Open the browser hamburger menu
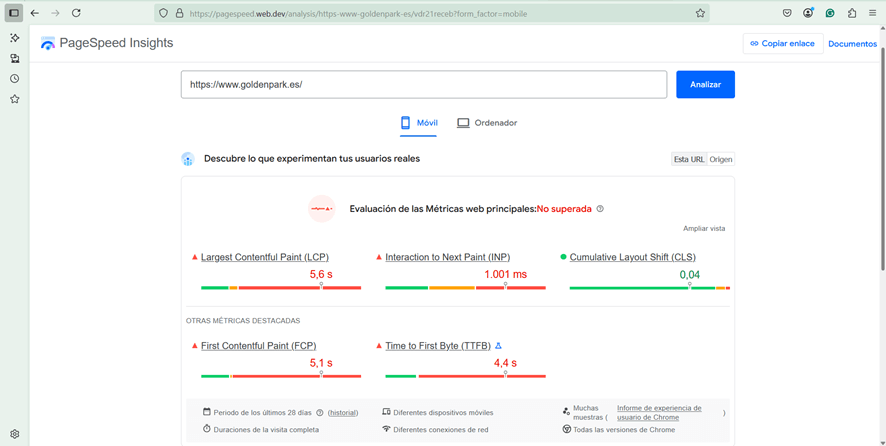 [x=873, y=14]
